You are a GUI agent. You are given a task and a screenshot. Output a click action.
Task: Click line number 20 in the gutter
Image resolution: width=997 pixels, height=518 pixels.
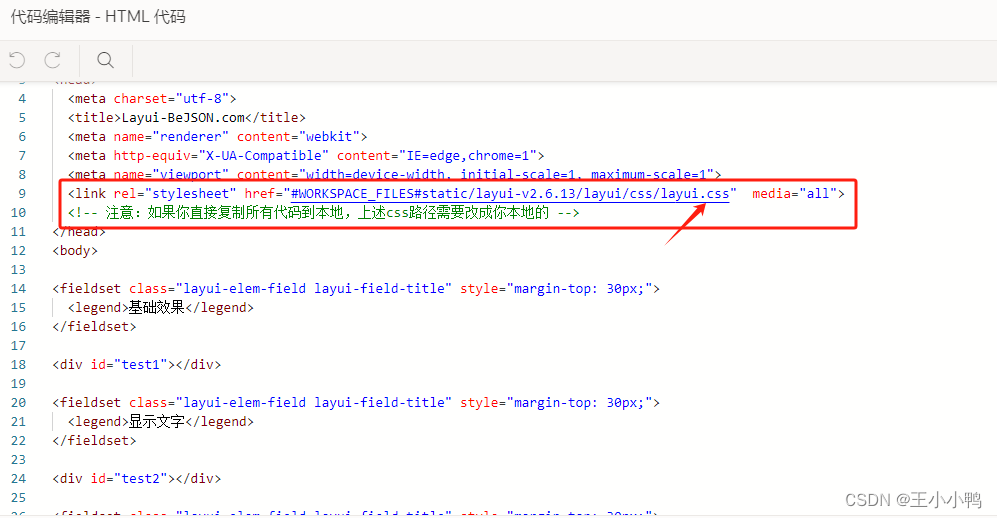click(x=18, y=403)
